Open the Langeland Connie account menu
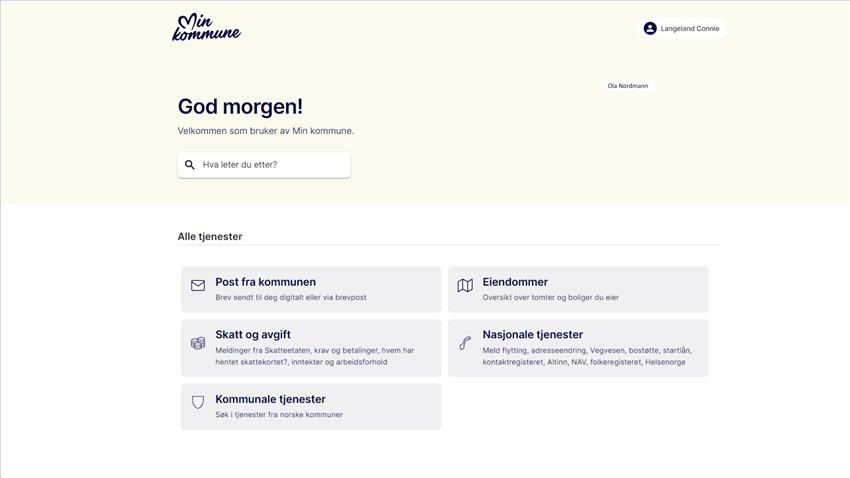 (x=681, y=28)
